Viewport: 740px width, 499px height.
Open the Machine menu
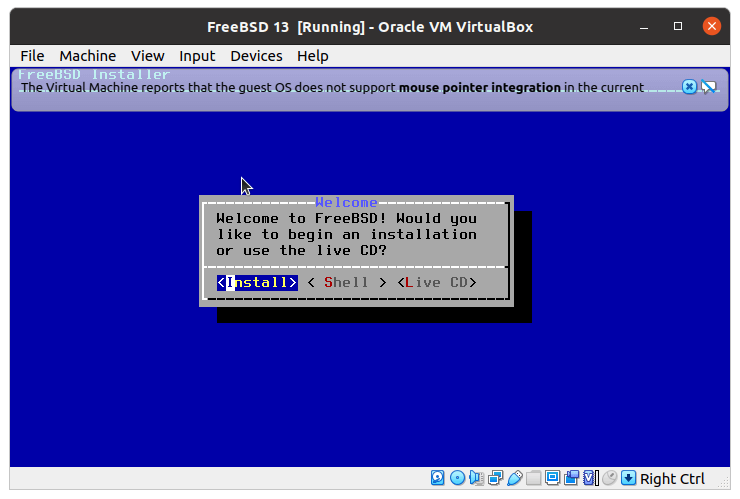tap(87, 56)
